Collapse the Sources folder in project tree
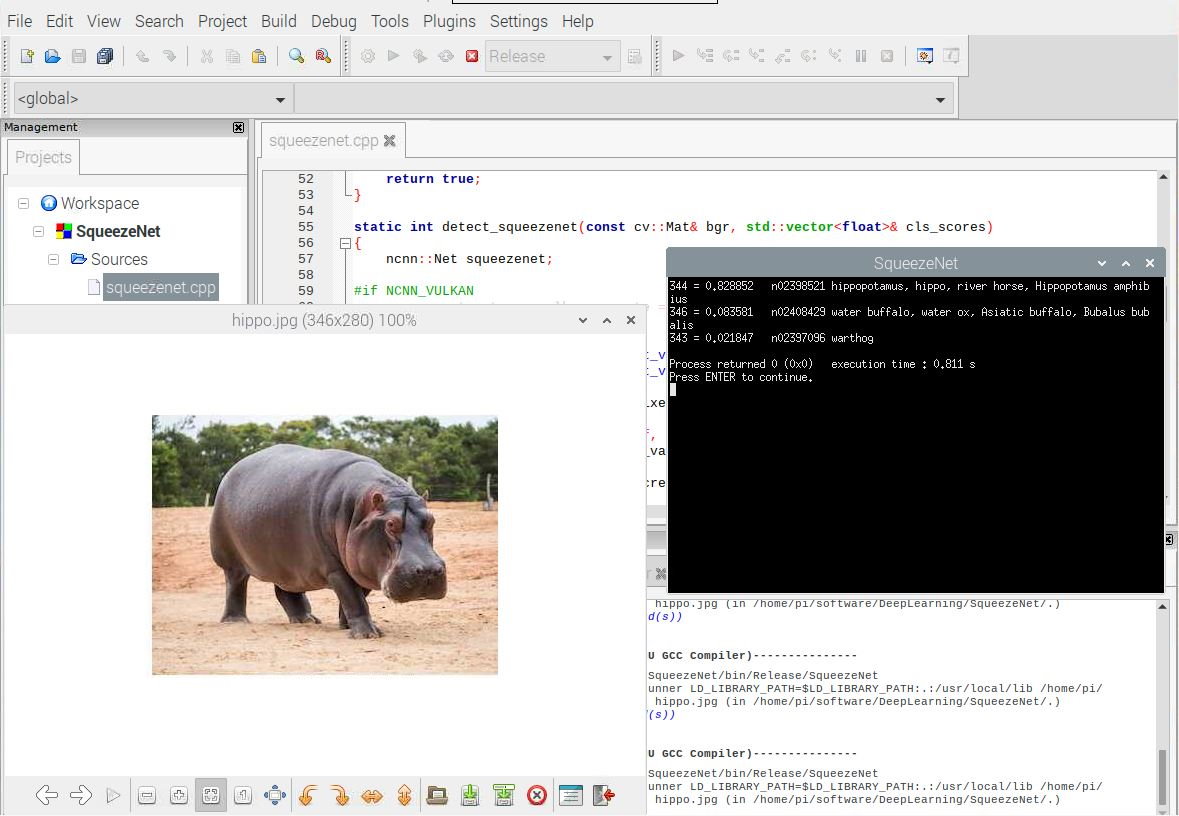This screenshot has width=1179, height=816. [x=54, y=259]
